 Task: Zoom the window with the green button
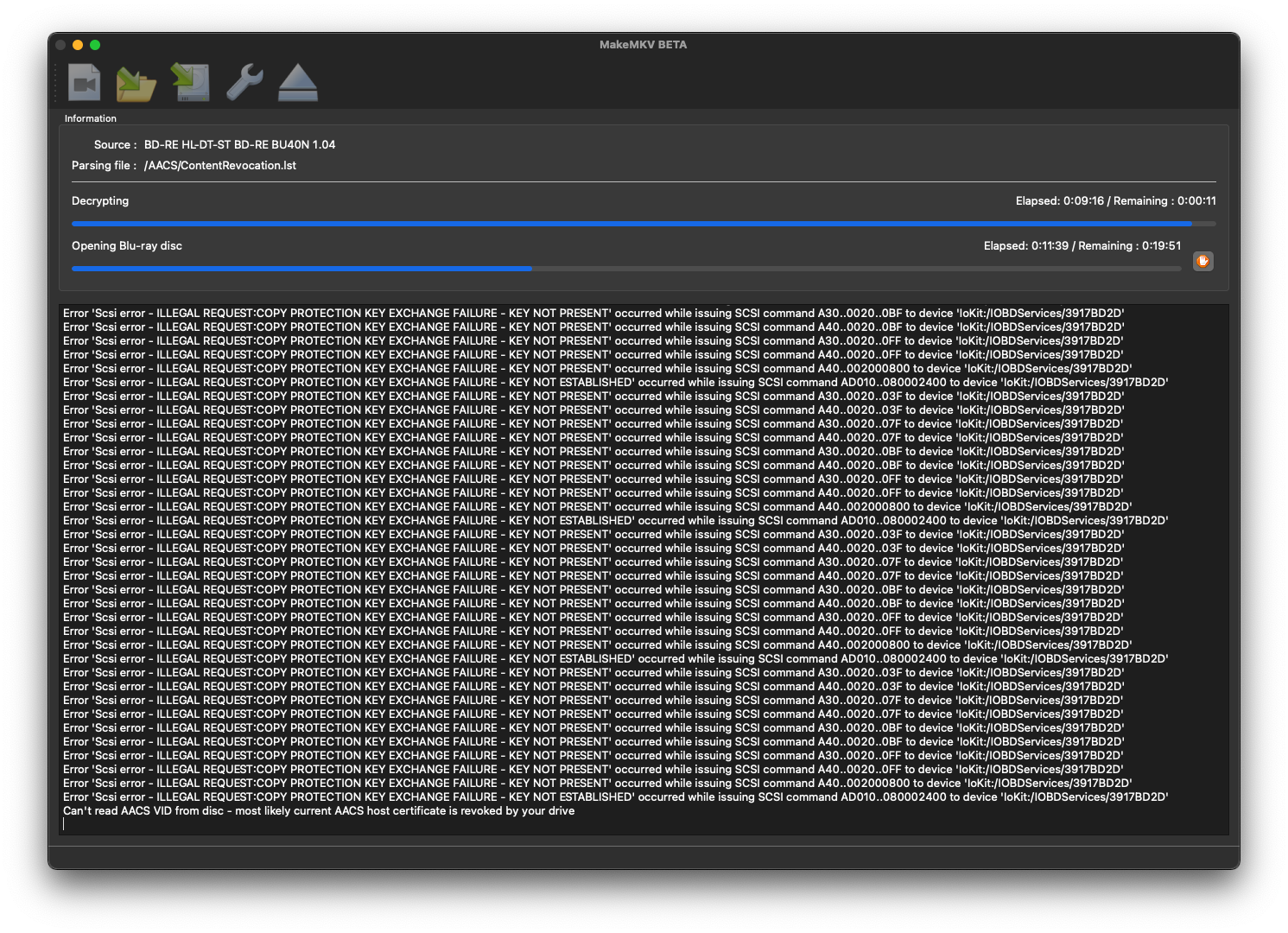pyautogui.click(x=95, y=45)
